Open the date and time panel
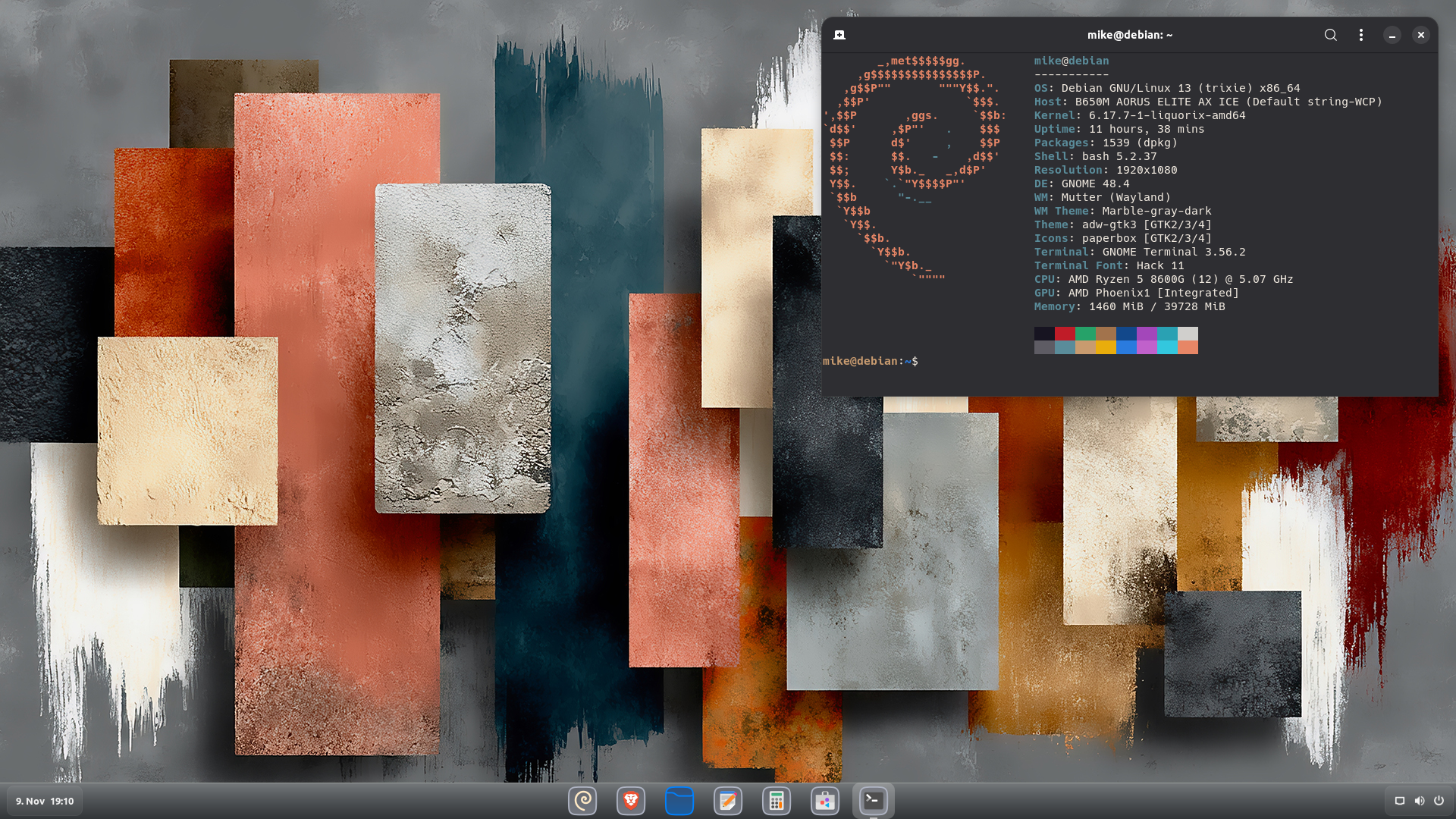Image resolution: width=1456 pixels, height=819 pixels. [x=45, y=801]
